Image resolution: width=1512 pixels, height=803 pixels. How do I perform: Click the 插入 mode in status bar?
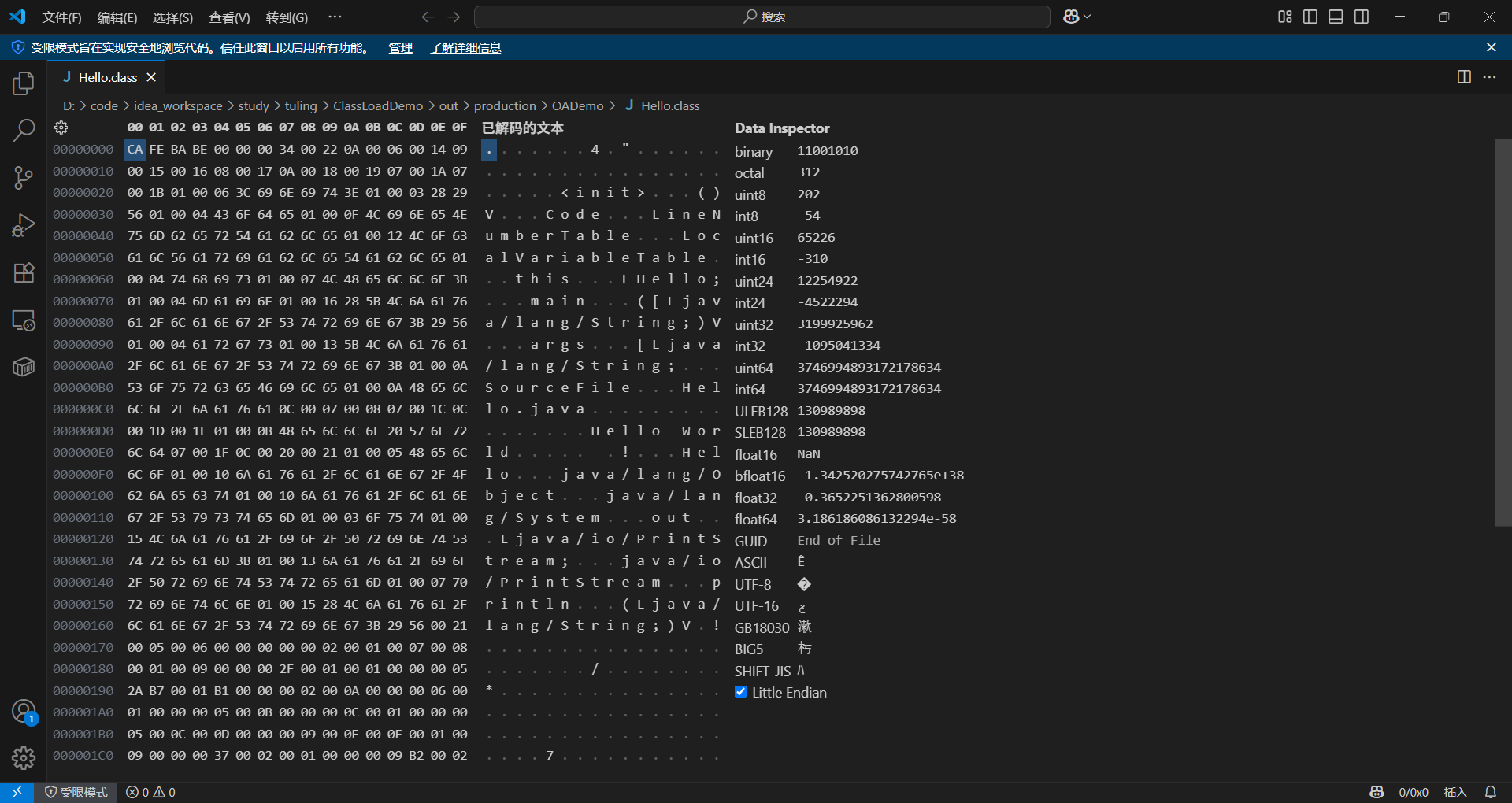pos(1455,792)
